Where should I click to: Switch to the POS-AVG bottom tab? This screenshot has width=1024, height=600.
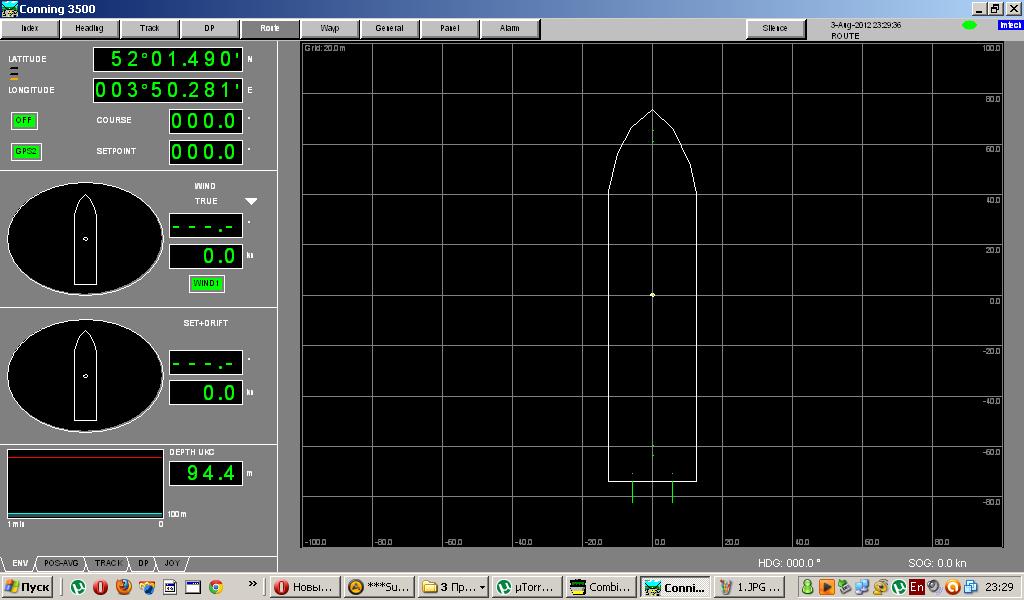[x=62, y=564]
